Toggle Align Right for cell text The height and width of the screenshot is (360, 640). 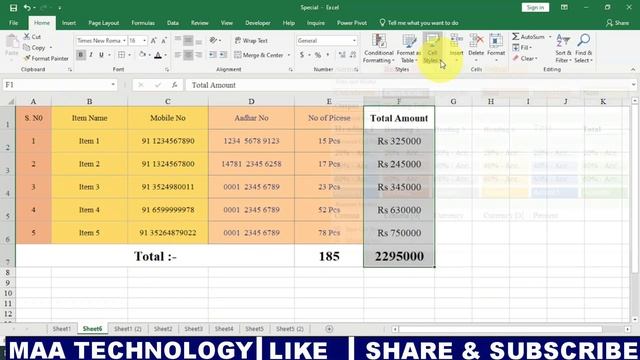click(x=198, y=55)
